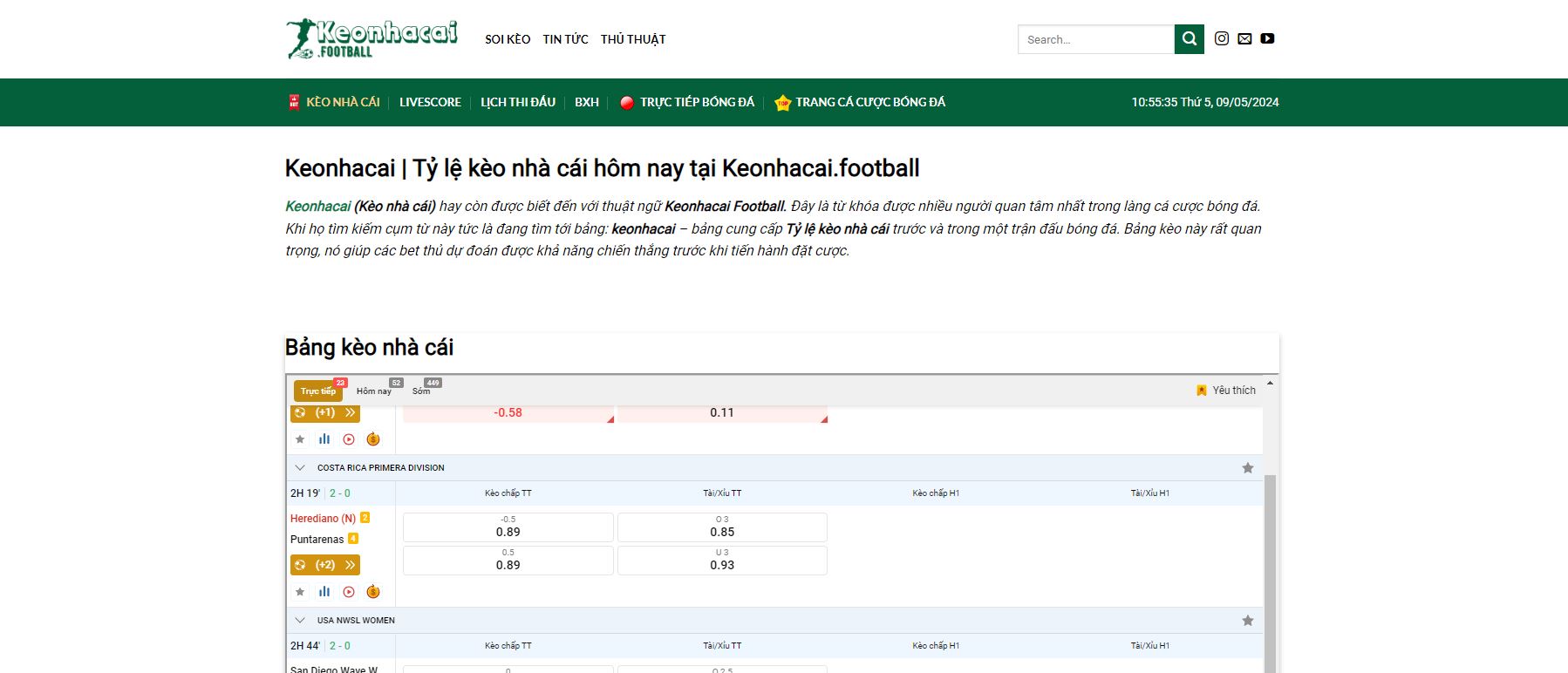
Task: Open statistics chart icon for Herediano match
Action: coord(324,592)
